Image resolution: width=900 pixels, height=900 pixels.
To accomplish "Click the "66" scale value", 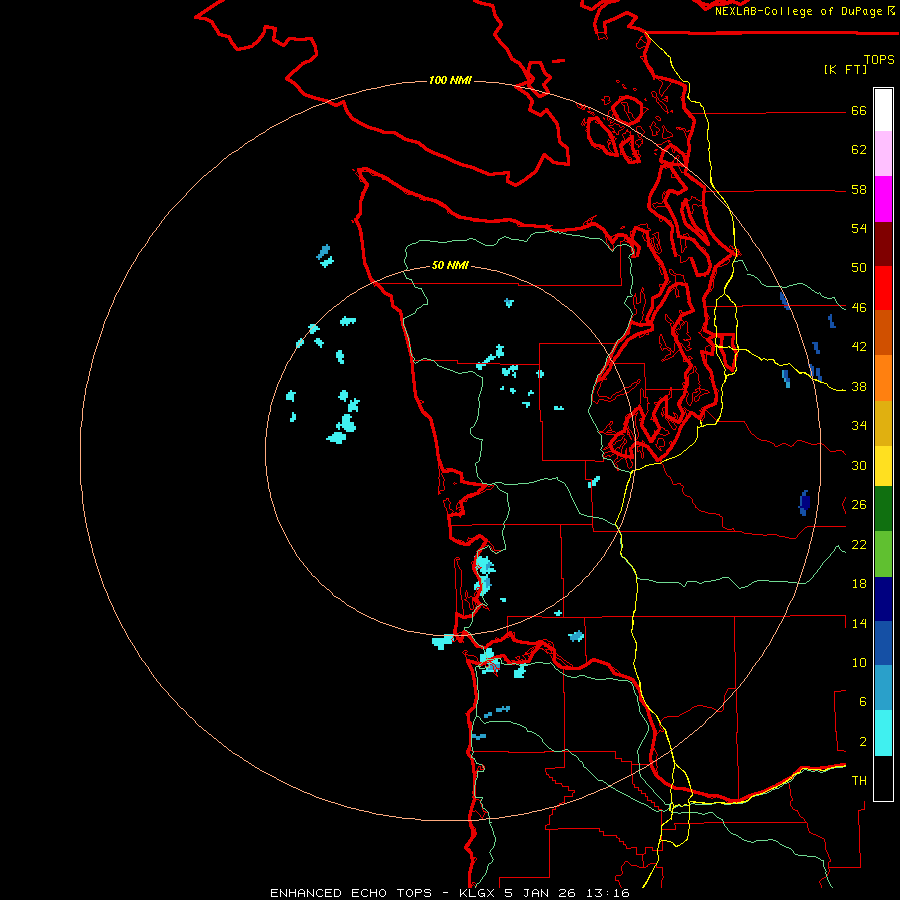I will 859,111.
